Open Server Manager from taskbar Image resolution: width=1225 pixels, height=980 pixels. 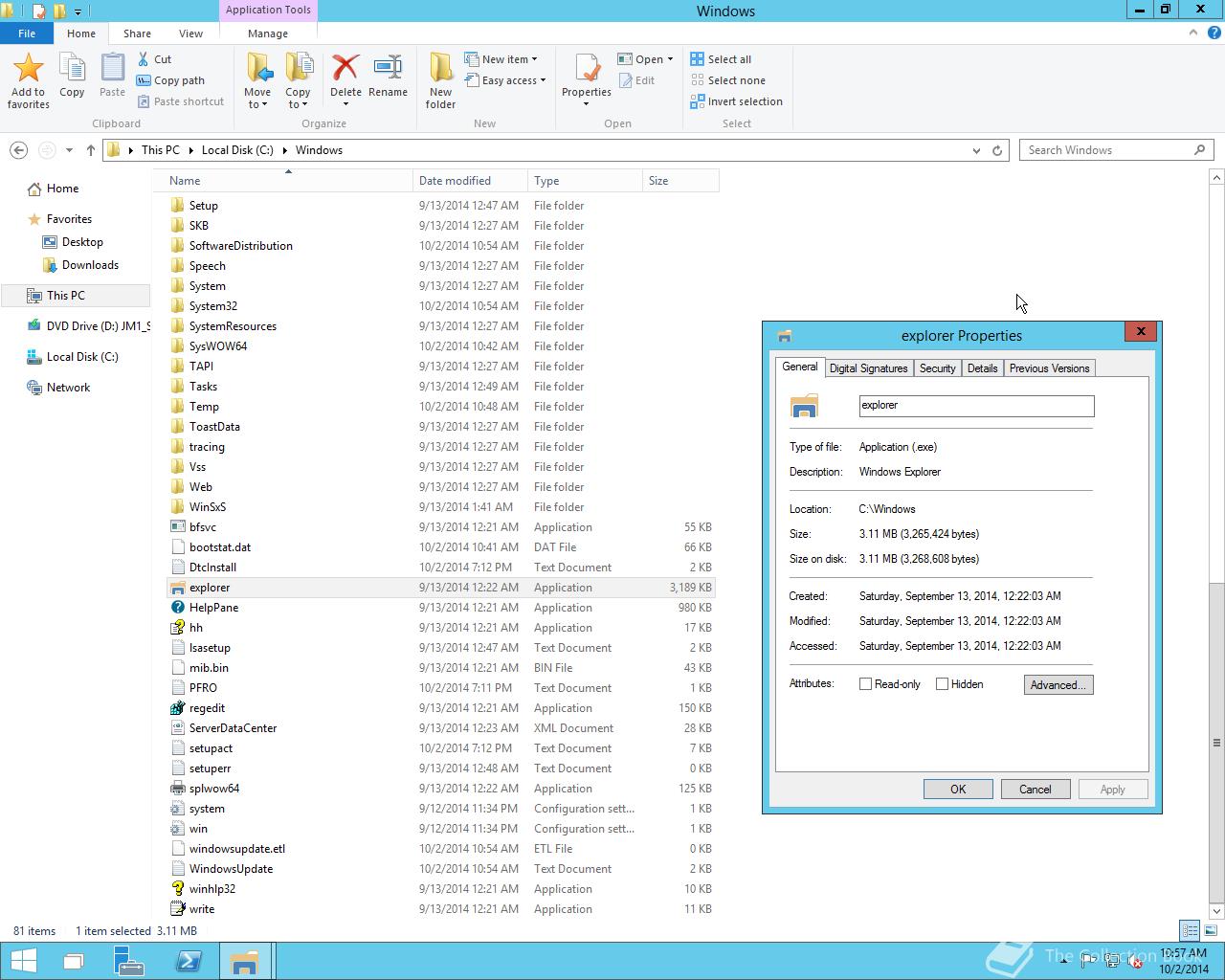[x=128, y=961]
